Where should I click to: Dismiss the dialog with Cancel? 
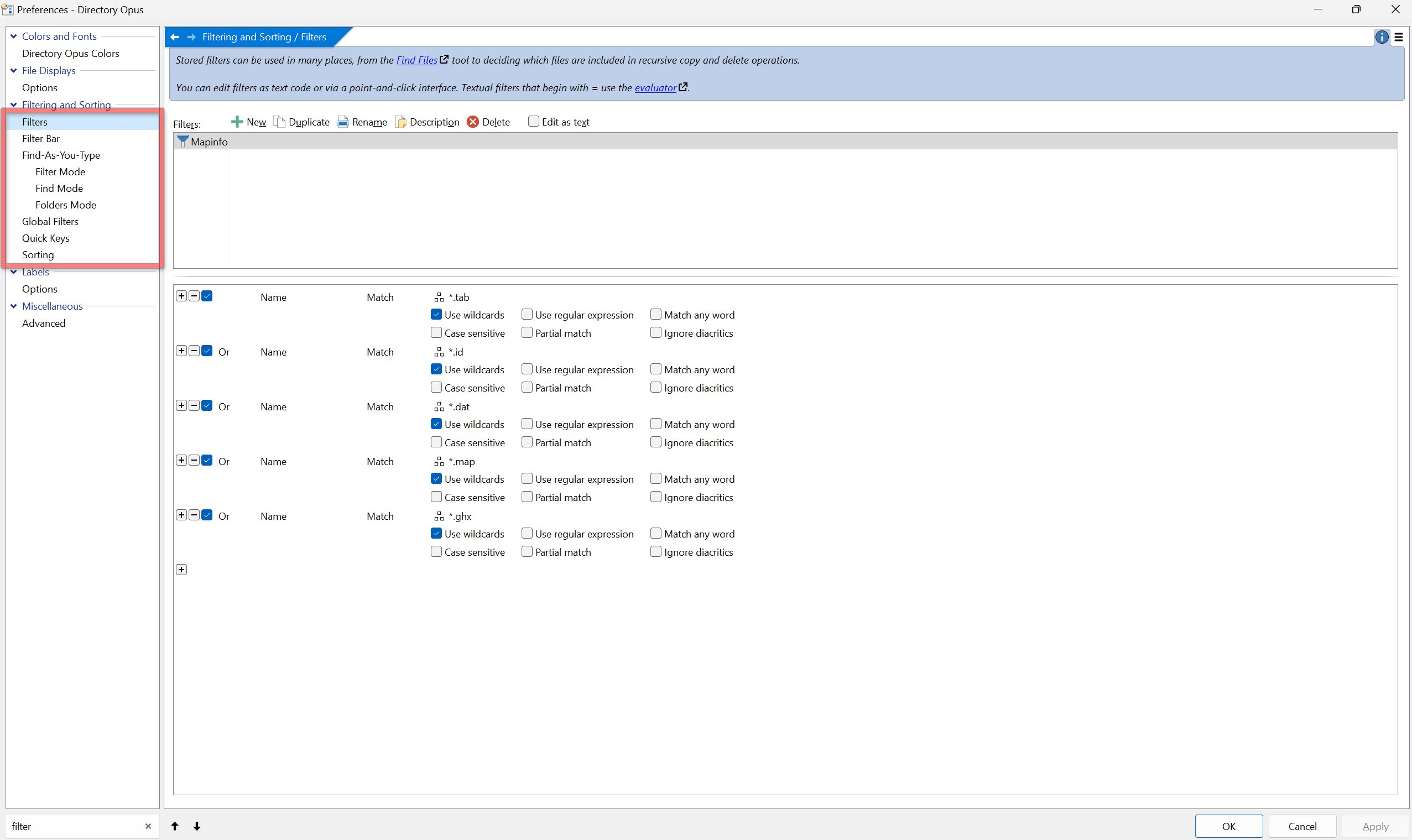point(1302,826)
